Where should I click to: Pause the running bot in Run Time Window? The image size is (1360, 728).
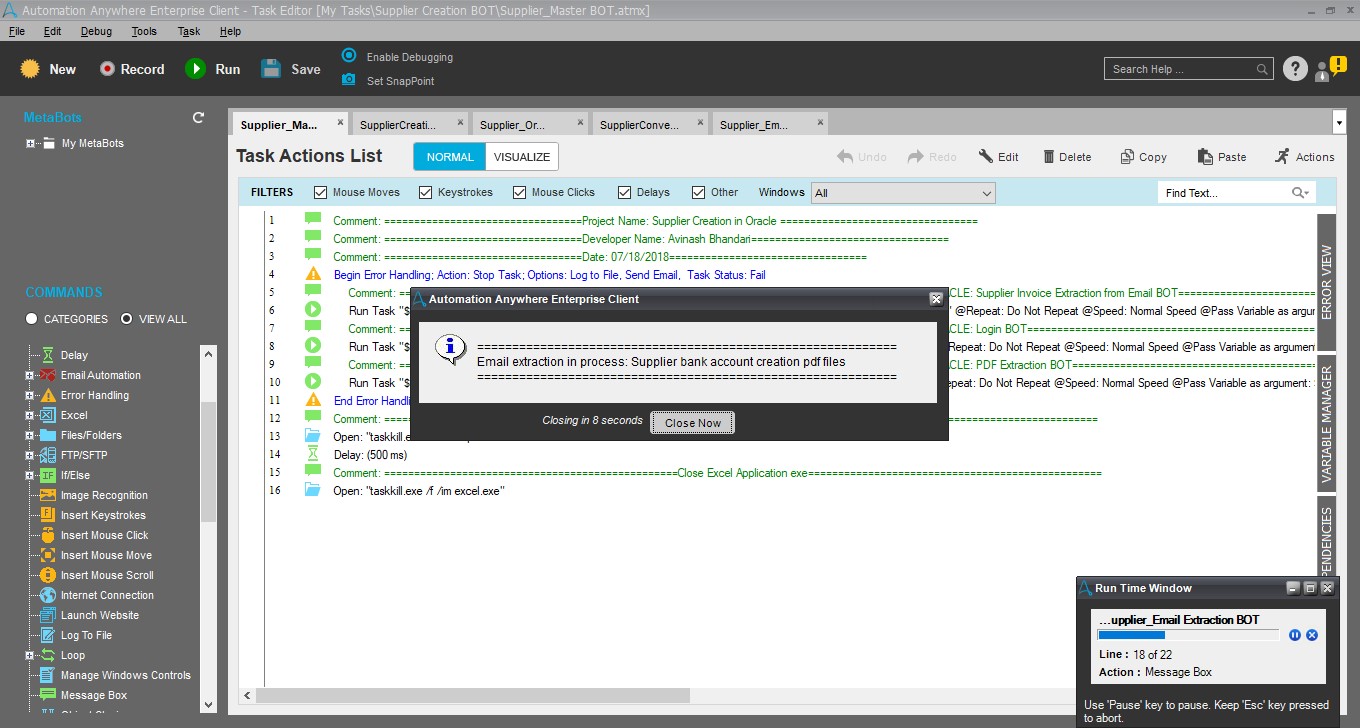pyautogui.click(x=1295, y=635)
